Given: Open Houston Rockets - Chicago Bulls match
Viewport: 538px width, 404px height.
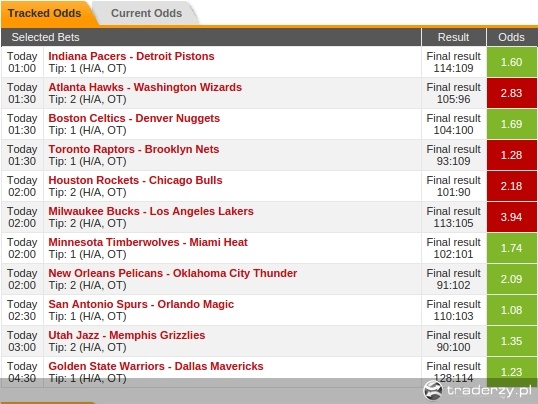Looking at the screenshot, I should [x=136, y=180].
